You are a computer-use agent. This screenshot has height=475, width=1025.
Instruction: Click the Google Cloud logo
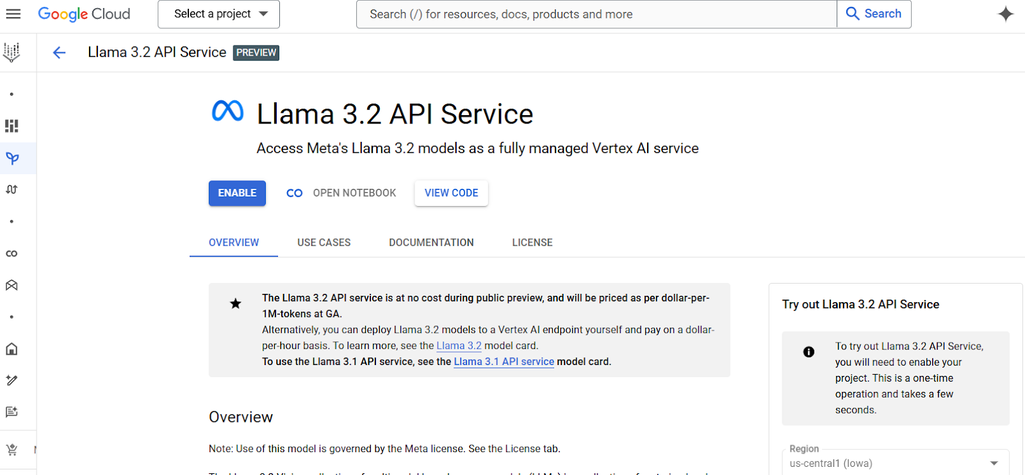tap(84, 14)
